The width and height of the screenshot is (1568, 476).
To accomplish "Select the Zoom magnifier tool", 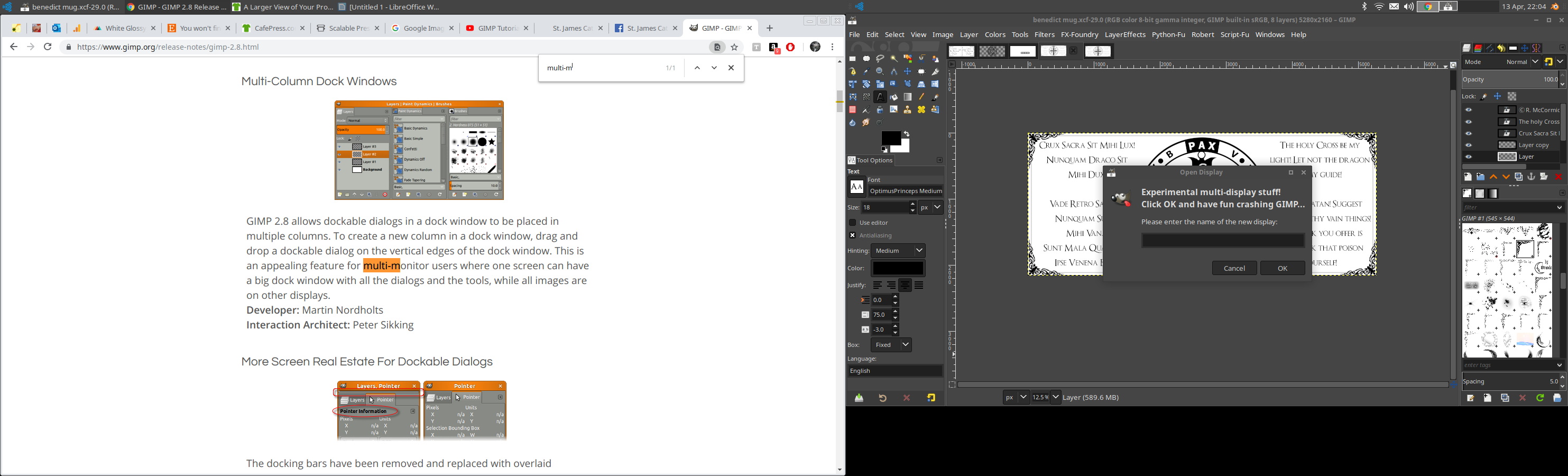I will (x=880, y=72).
